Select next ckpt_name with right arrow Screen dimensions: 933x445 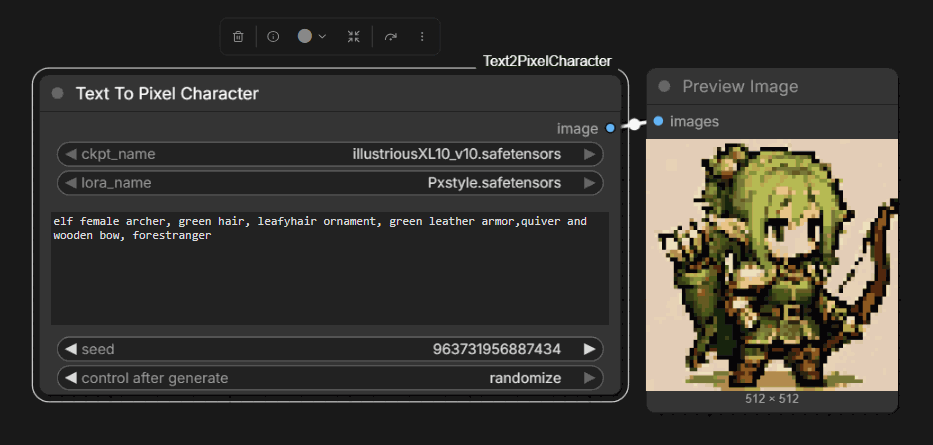point(589,154)
